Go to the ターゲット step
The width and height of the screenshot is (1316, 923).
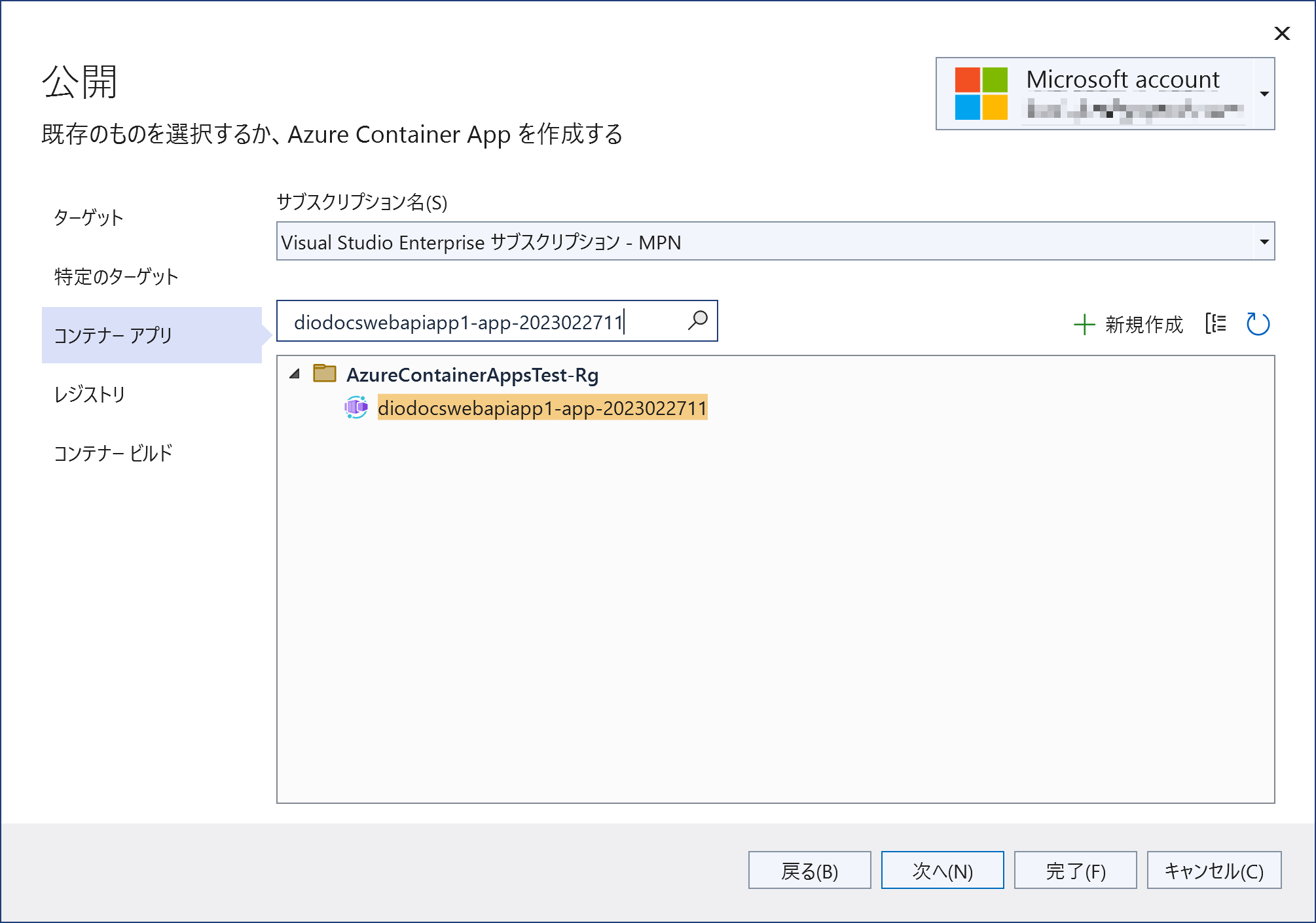coord(88,217)
